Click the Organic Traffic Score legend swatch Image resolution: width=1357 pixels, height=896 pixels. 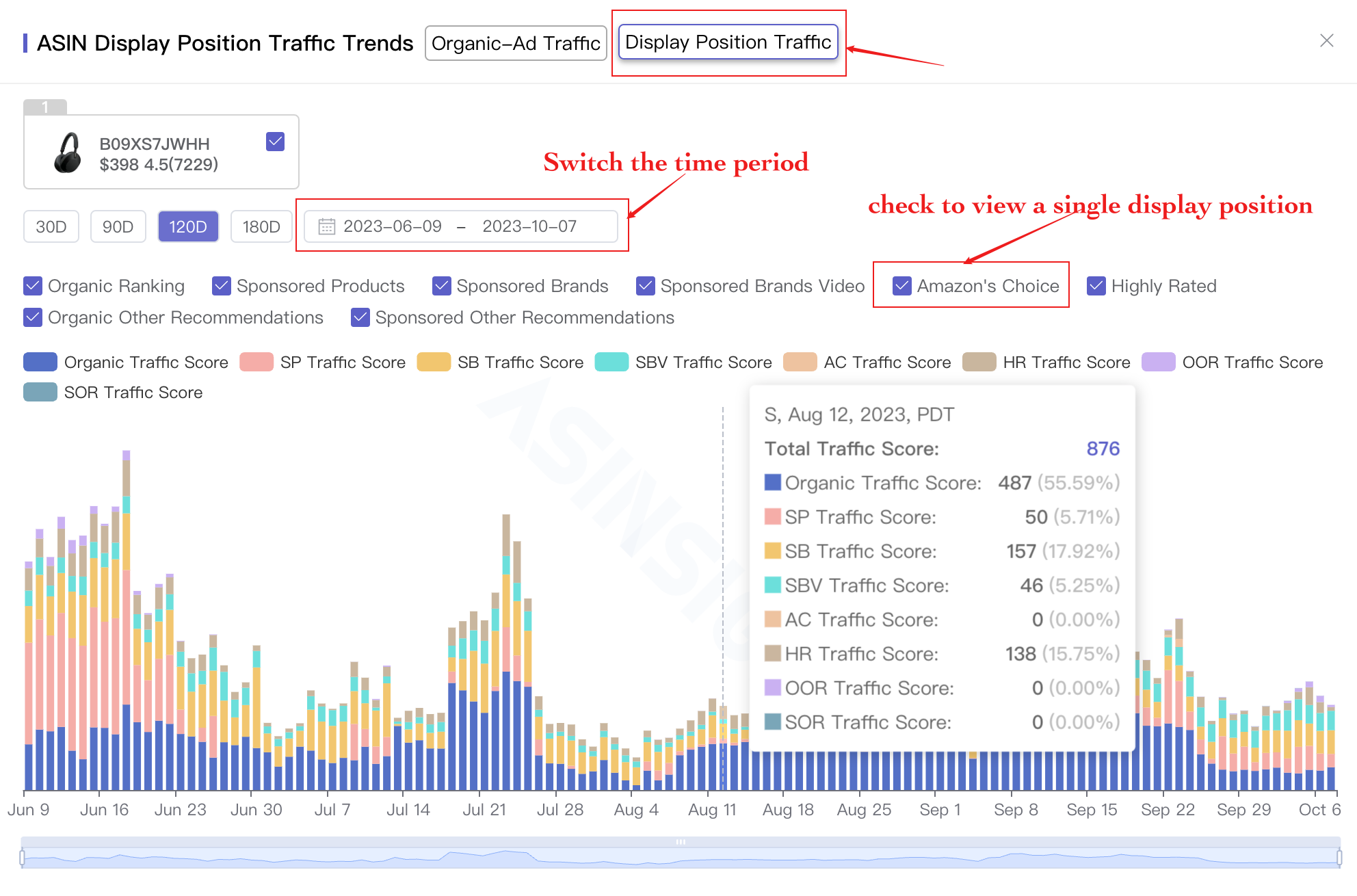pyautogui.click(x=40, y=361)
